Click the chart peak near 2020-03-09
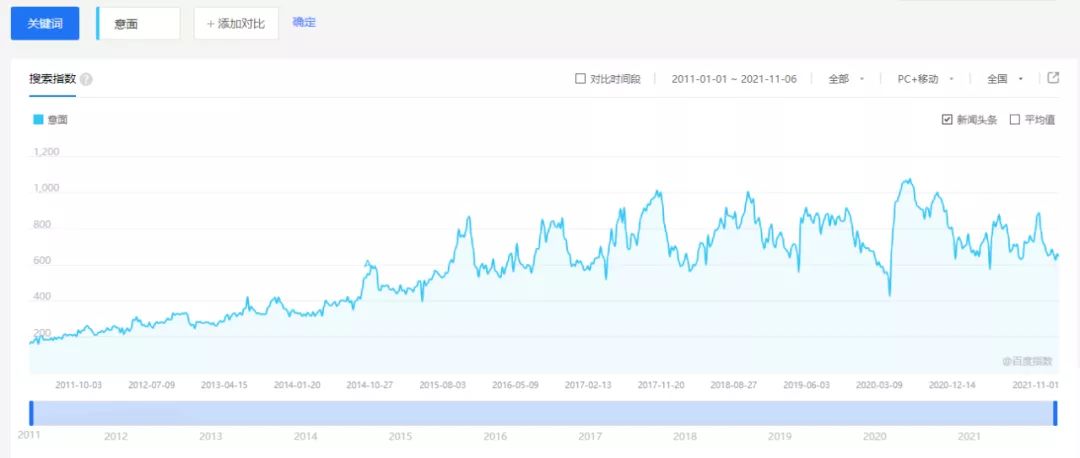 [x=907, y=181]
